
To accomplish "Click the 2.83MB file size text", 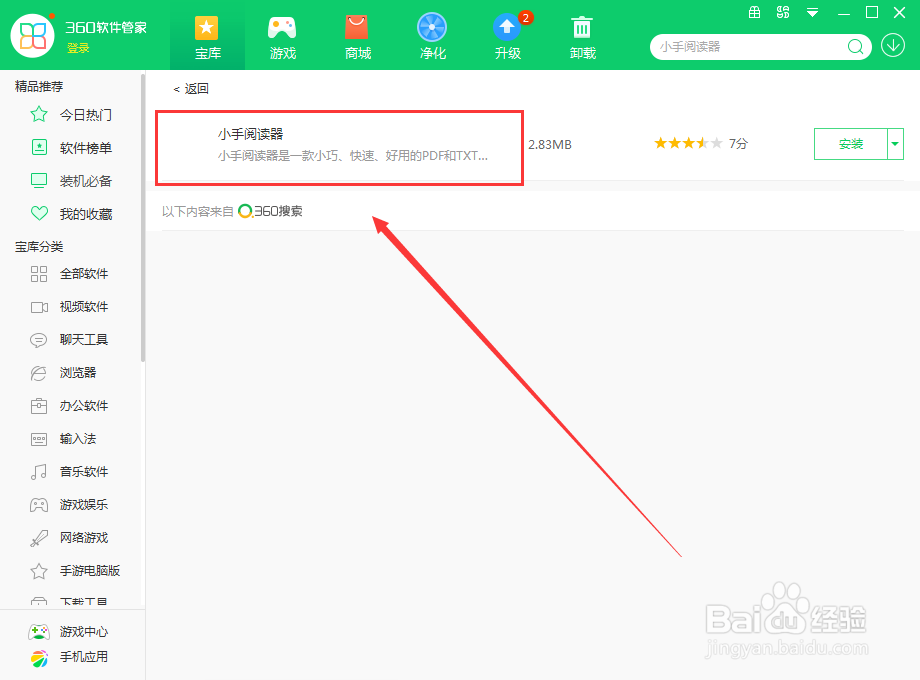I will click(550, 144).
